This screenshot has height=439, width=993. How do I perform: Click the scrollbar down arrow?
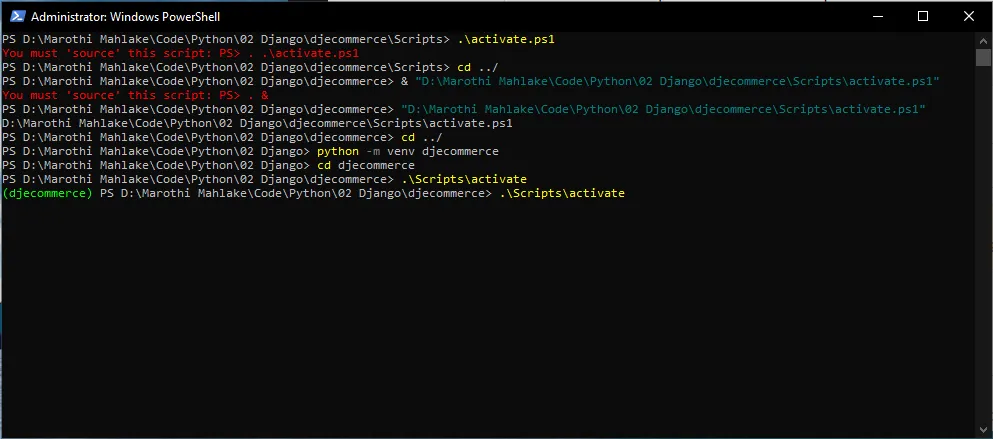[x=983, y=431]
